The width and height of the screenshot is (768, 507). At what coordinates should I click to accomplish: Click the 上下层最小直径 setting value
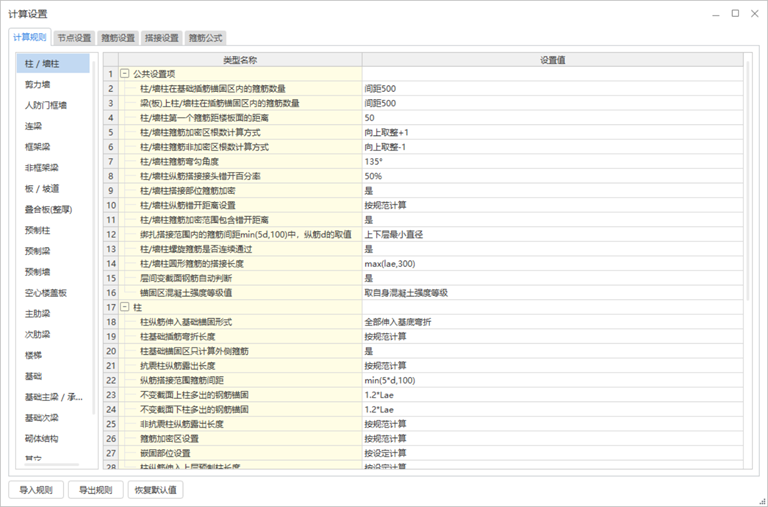coord(552,234)
